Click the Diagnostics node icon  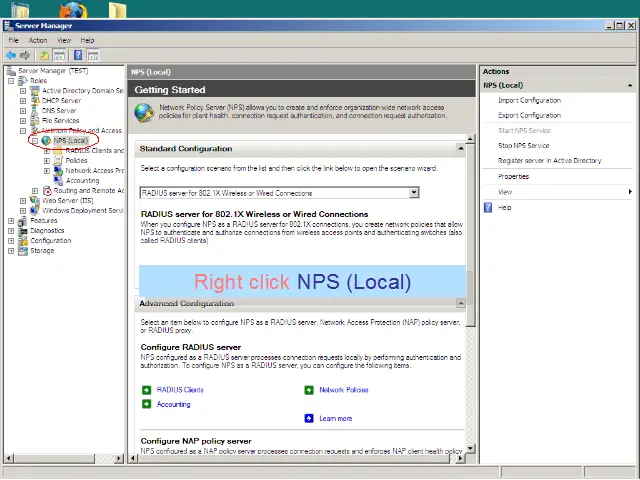(23, 231)
